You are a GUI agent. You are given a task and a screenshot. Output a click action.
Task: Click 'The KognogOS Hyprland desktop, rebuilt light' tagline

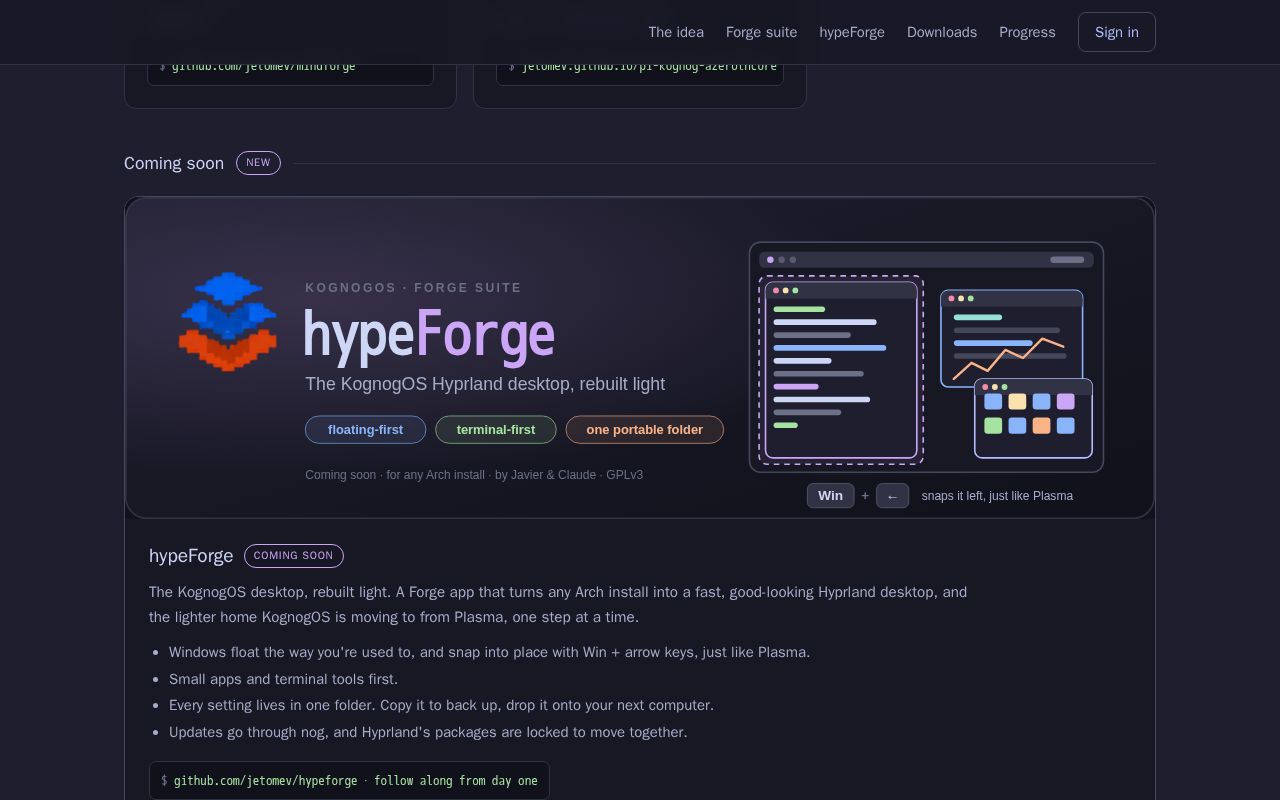point(485,384)
